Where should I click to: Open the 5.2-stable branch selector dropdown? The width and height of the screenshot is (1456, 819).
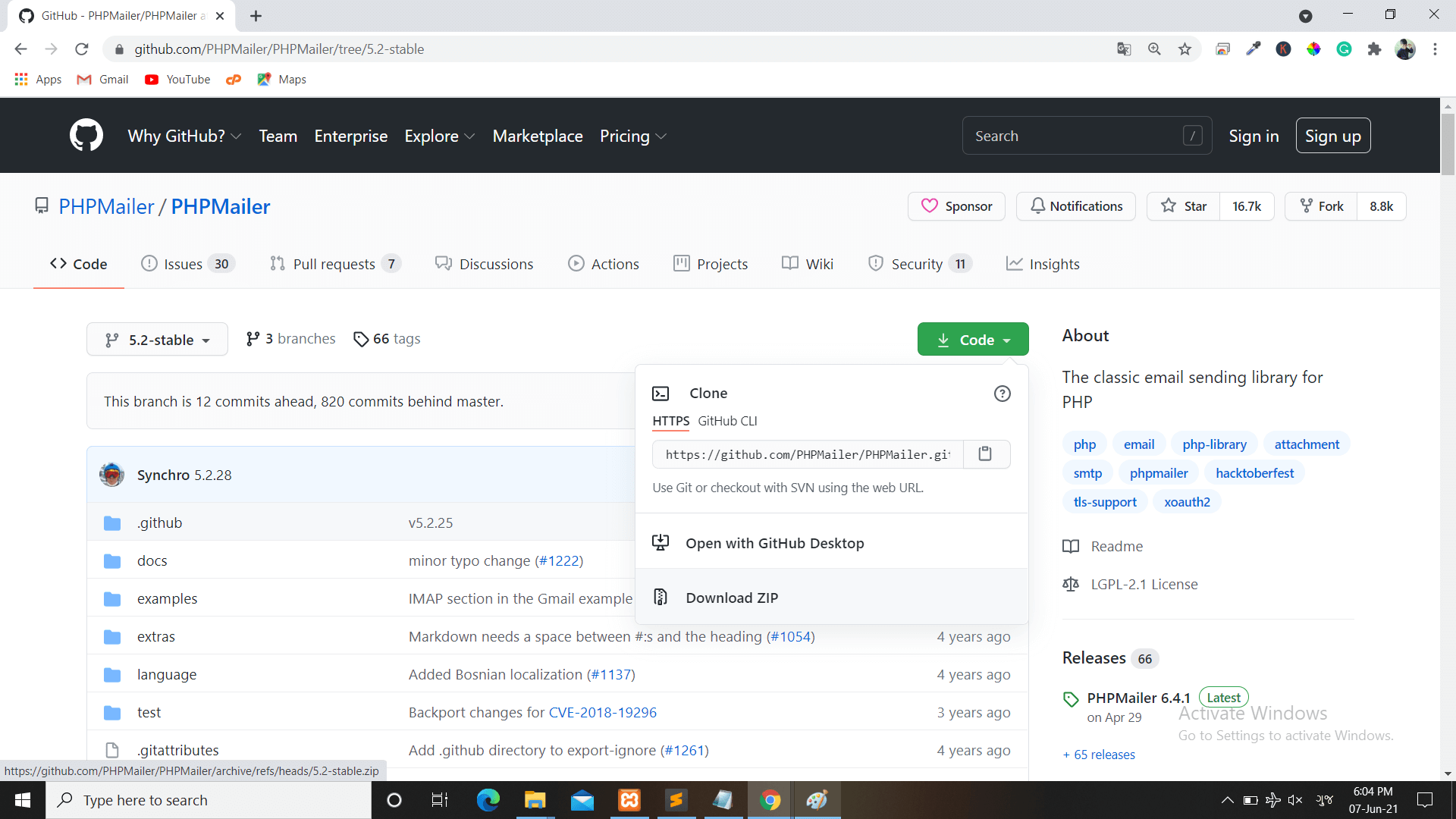[x=157, y=339]
